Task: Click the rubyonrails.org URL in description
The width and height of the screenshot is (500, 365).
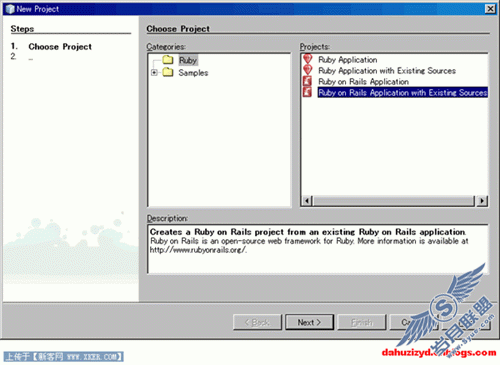Action: pos(198,250)
